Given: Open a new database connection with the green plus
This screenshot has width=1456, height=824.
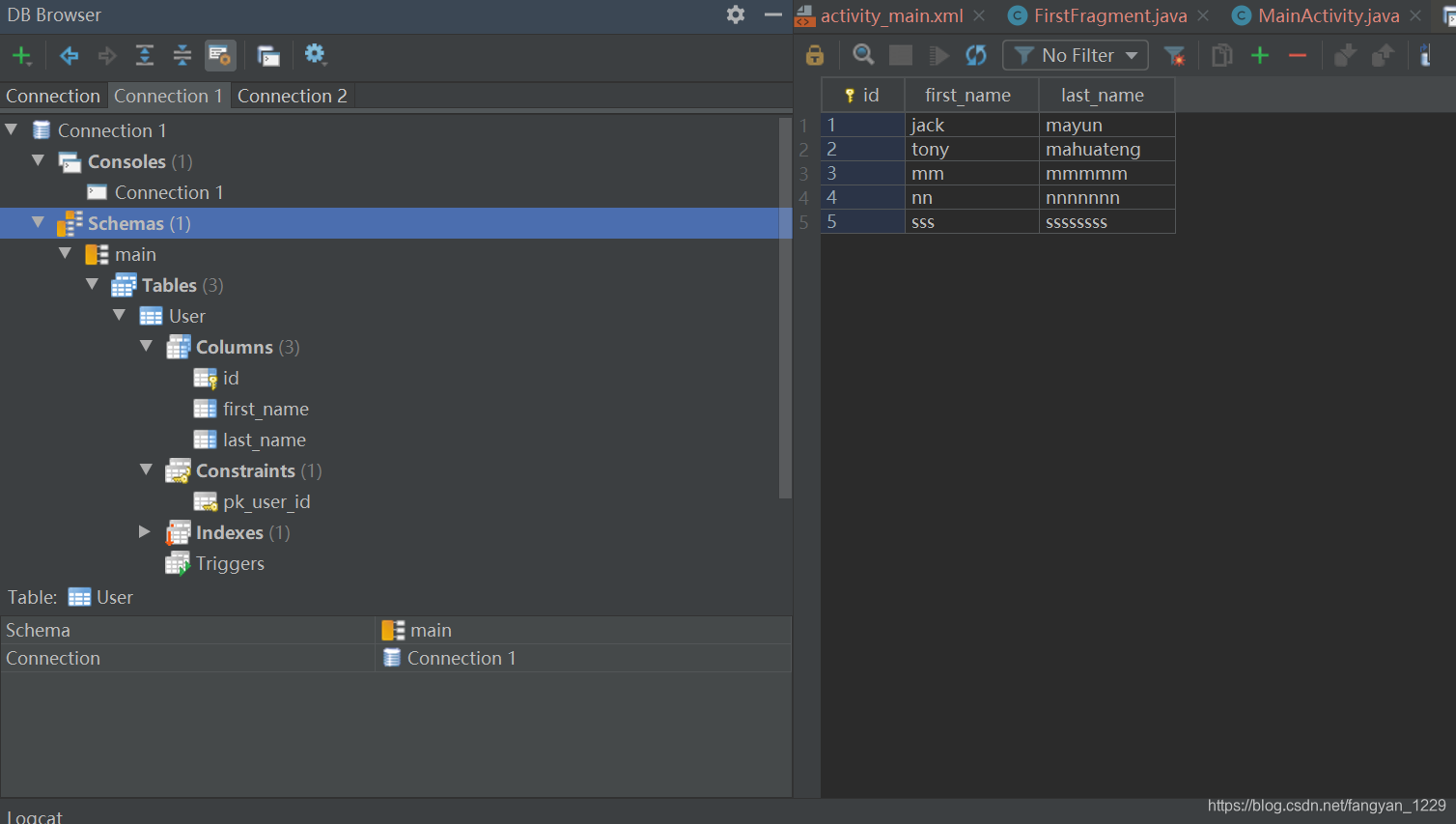Looking at the screenshot, I should click(21, 55).
